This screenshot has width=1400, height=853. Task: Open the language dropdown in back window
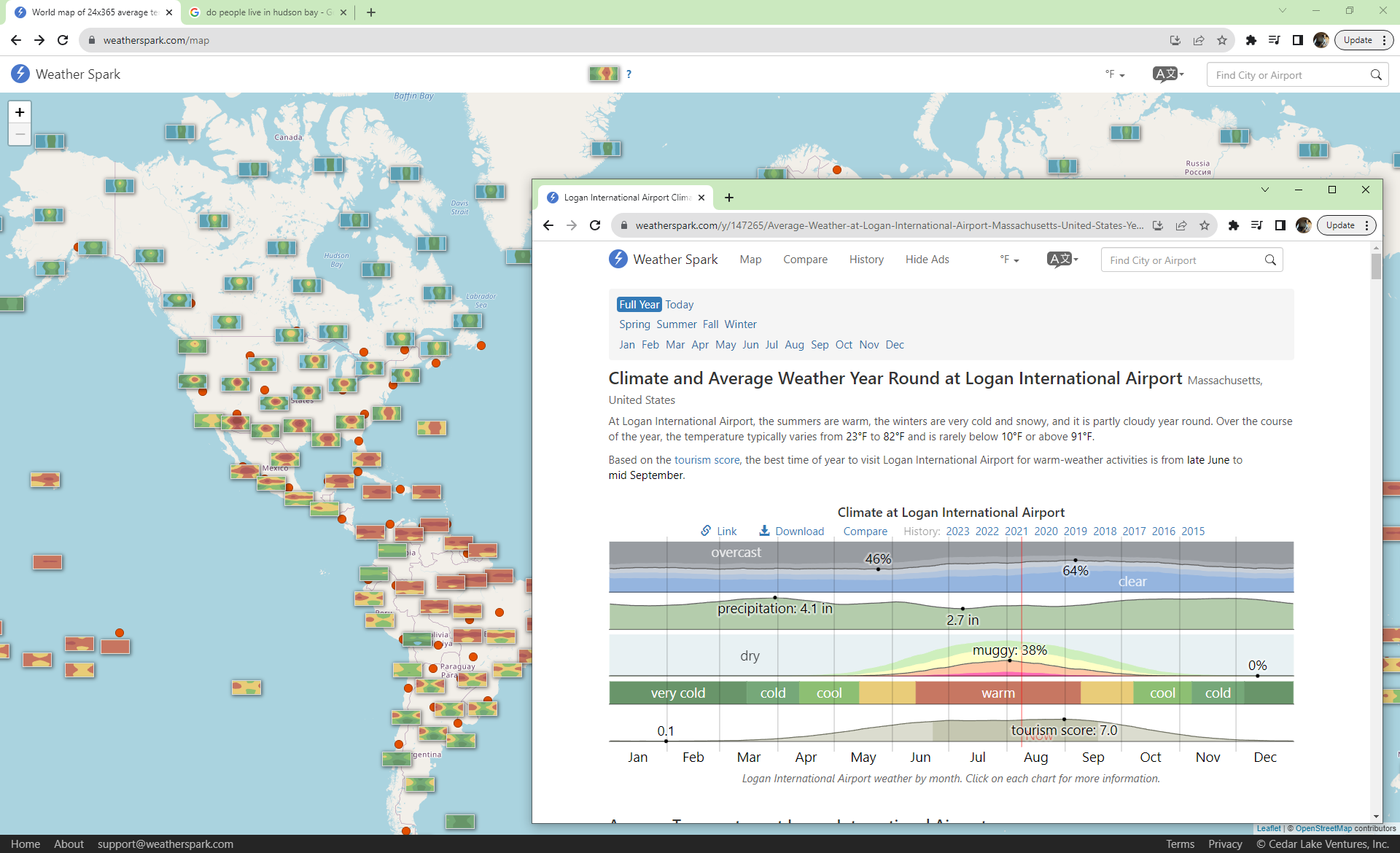(1168, 74)
